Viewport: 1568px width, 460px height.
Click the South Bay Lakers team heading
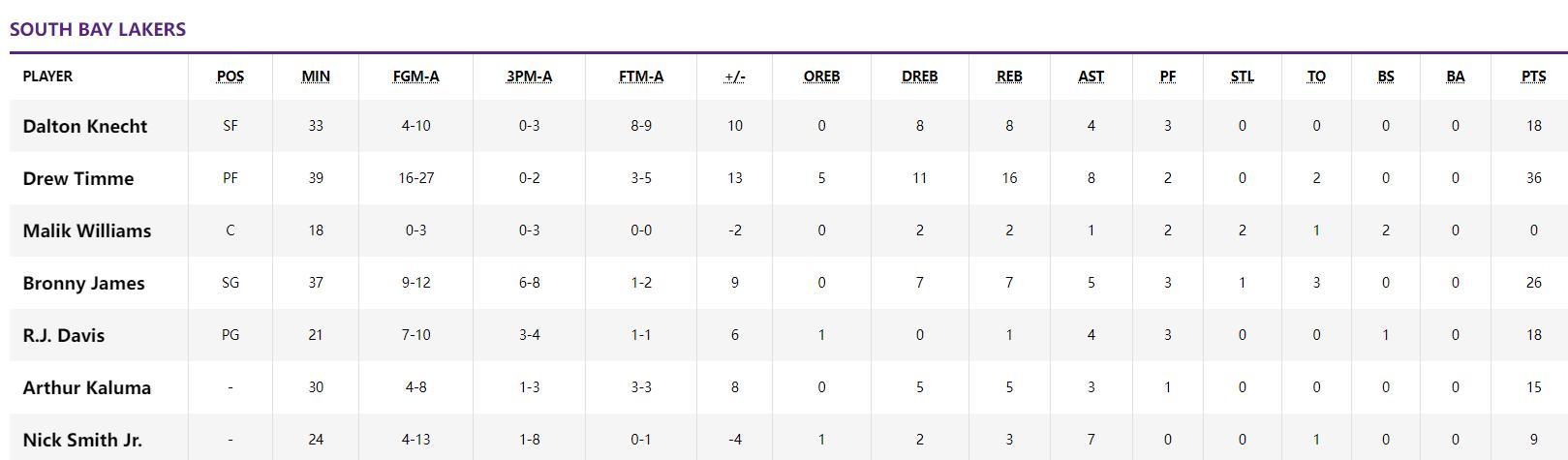click(98, 29)
